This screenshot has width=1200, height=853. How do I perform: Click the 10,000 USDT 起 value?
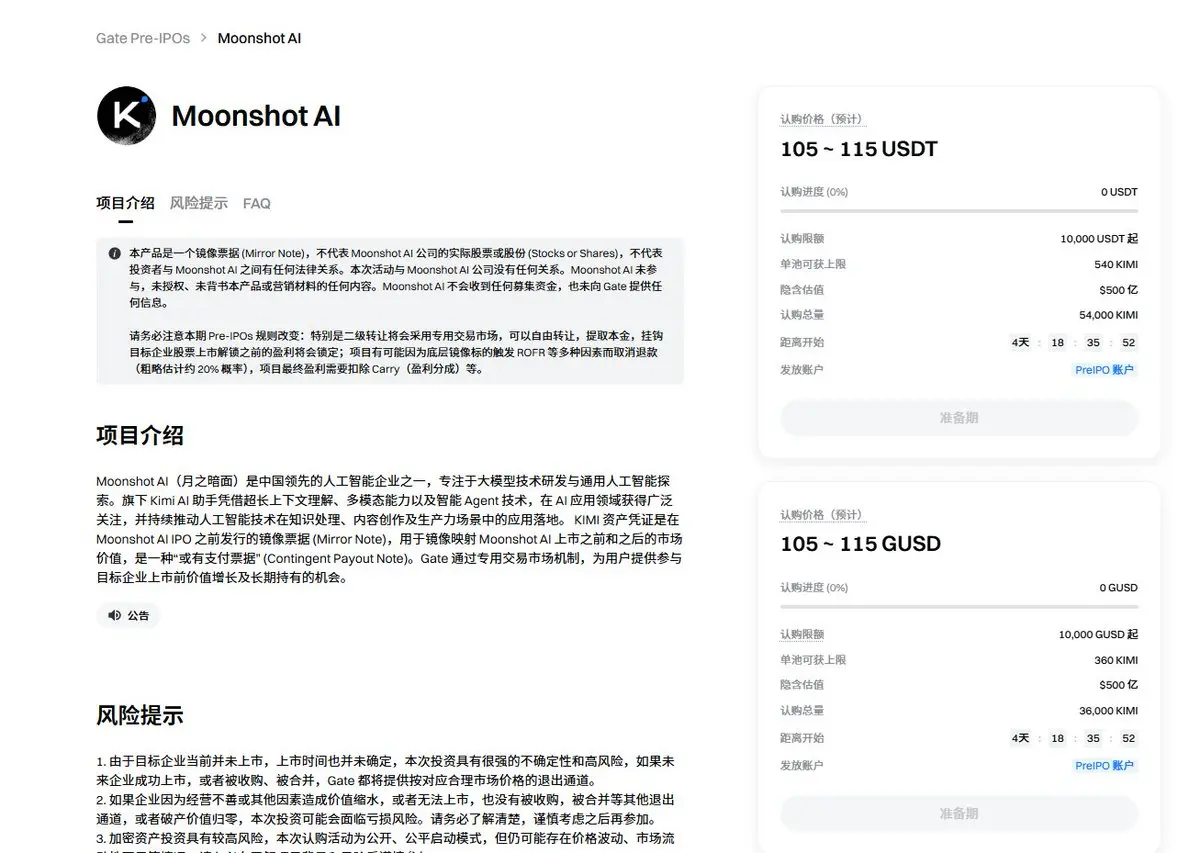pos(1099,239)
